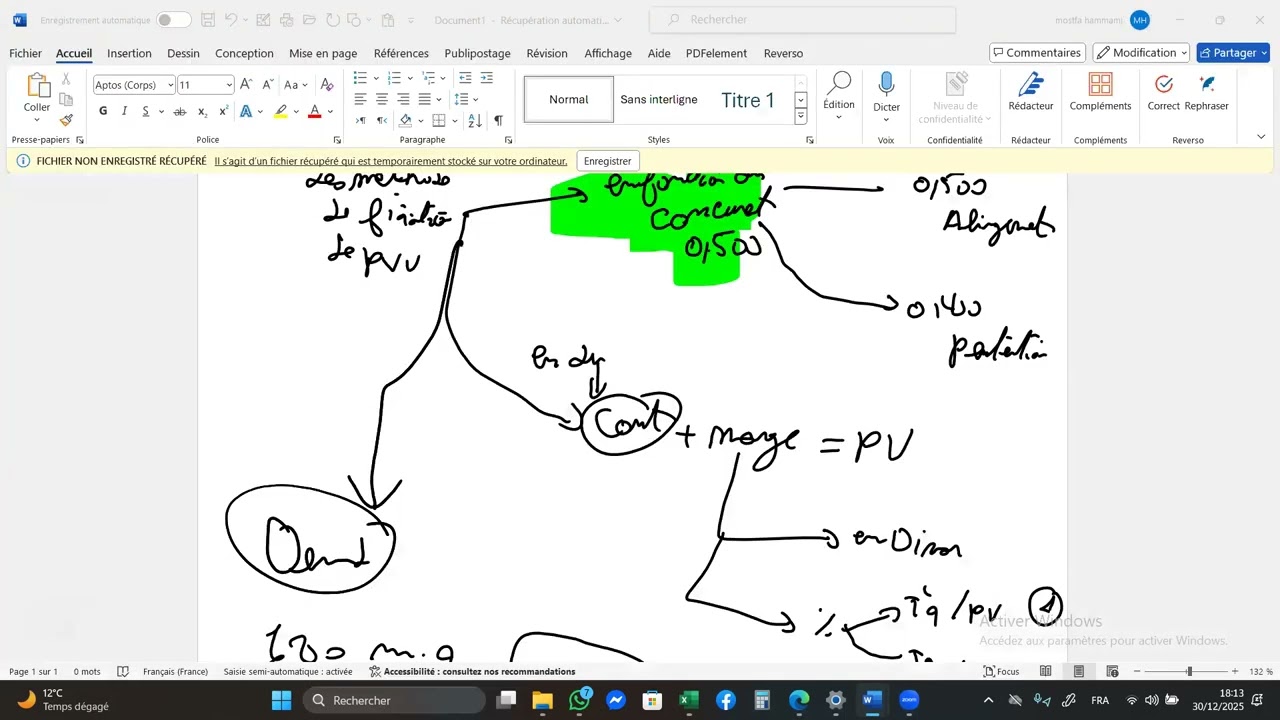Apply the Titre 1 style

(x=748, y=100)
